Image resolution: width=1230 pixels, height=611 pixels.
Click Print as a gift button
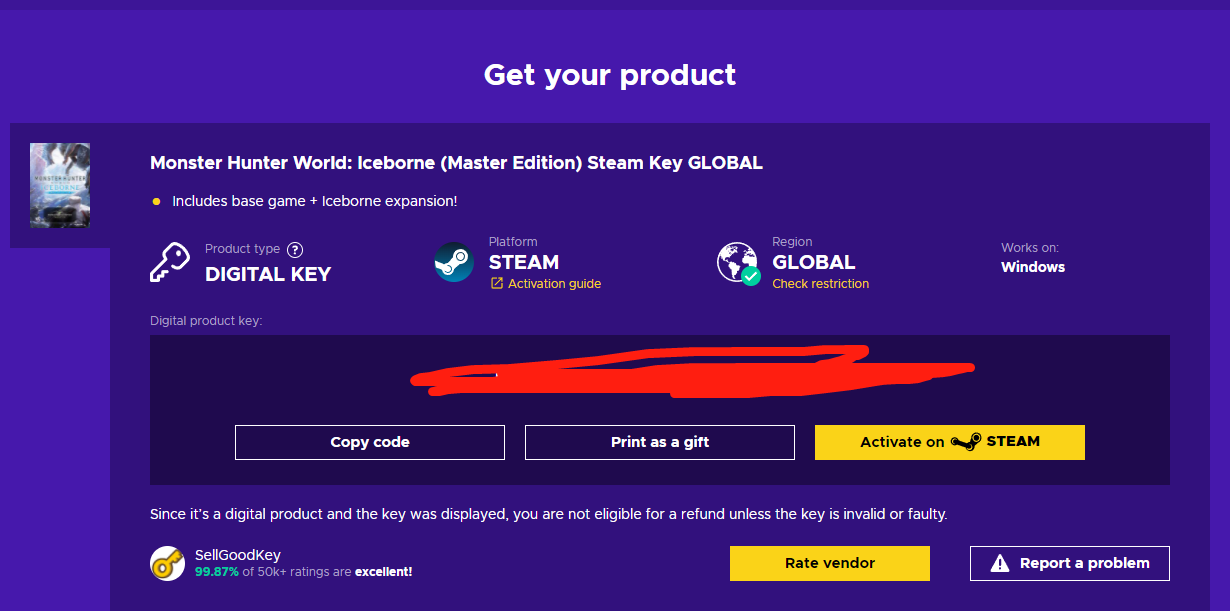(x=660, y=442)
